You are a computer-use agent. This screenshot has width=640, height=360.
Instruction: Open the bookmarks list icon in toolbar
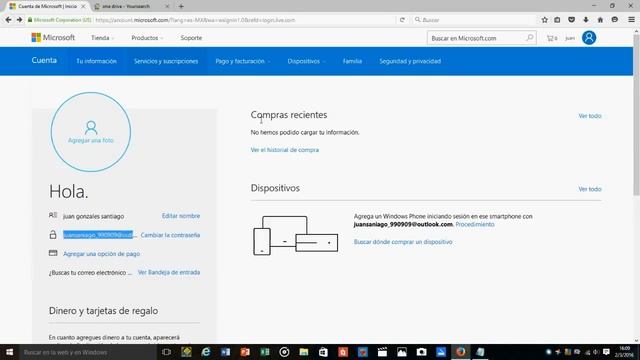[557, 20]
